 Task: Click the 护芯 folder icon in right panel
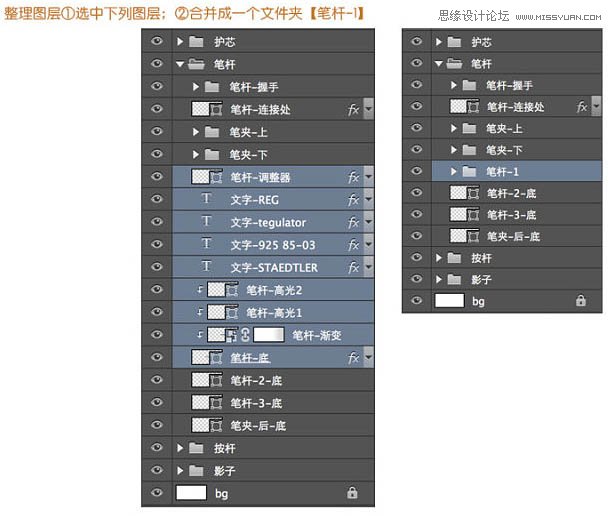pyautogui.click(x=454, y=42)
